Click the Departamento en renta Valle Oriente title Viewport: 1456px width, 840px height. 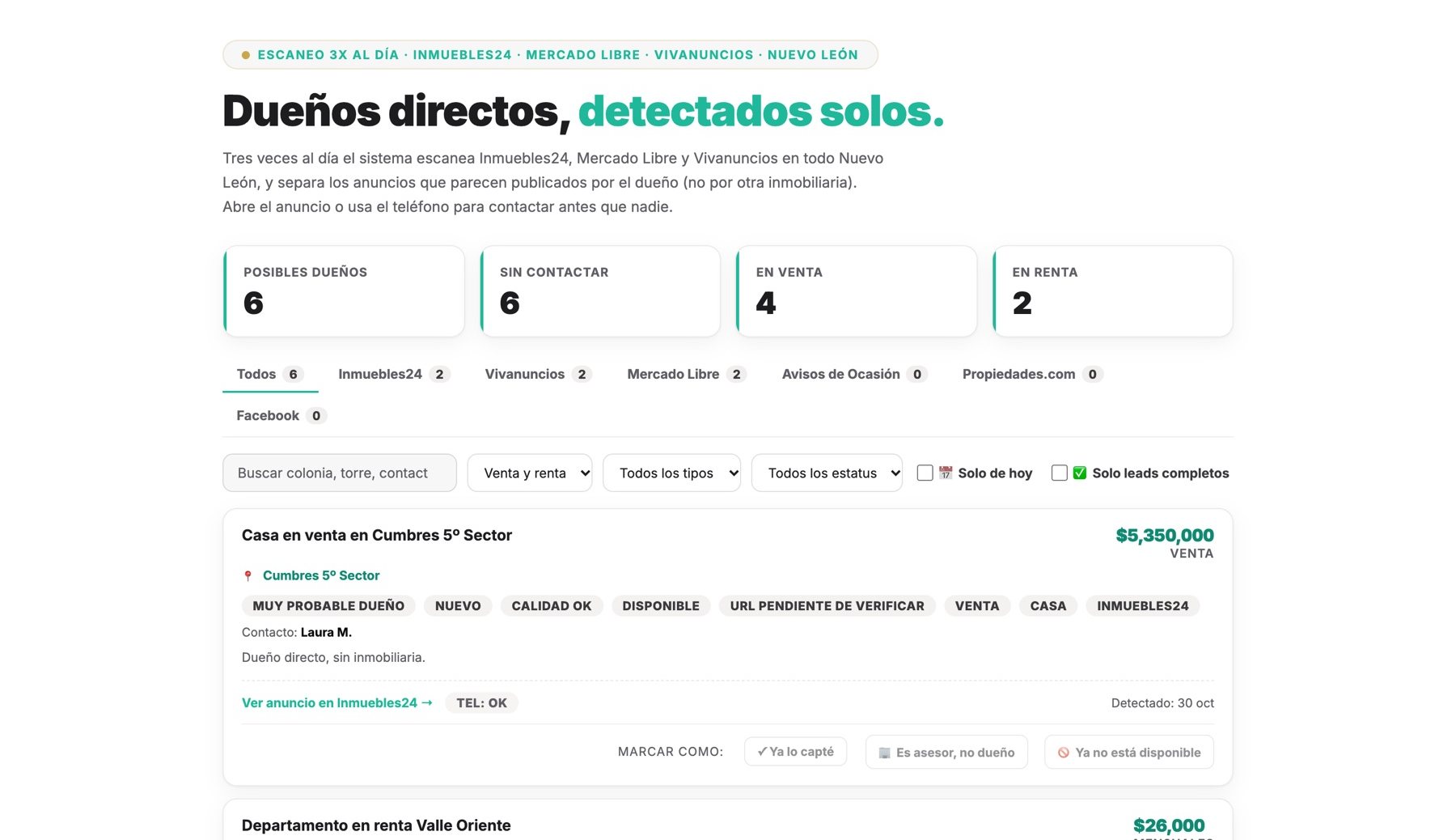pyautogui.click(x=376, y=825)
